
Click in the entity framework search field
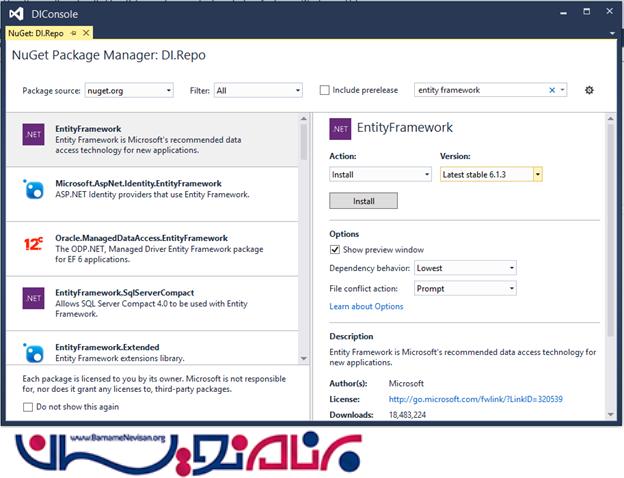pos(480,90)
